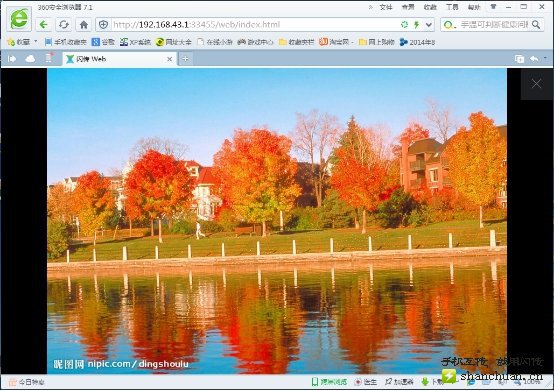The image size is (554, 391).
Task: Click the 100% zoom control in status bar
Action: click(x=527, y=382)
